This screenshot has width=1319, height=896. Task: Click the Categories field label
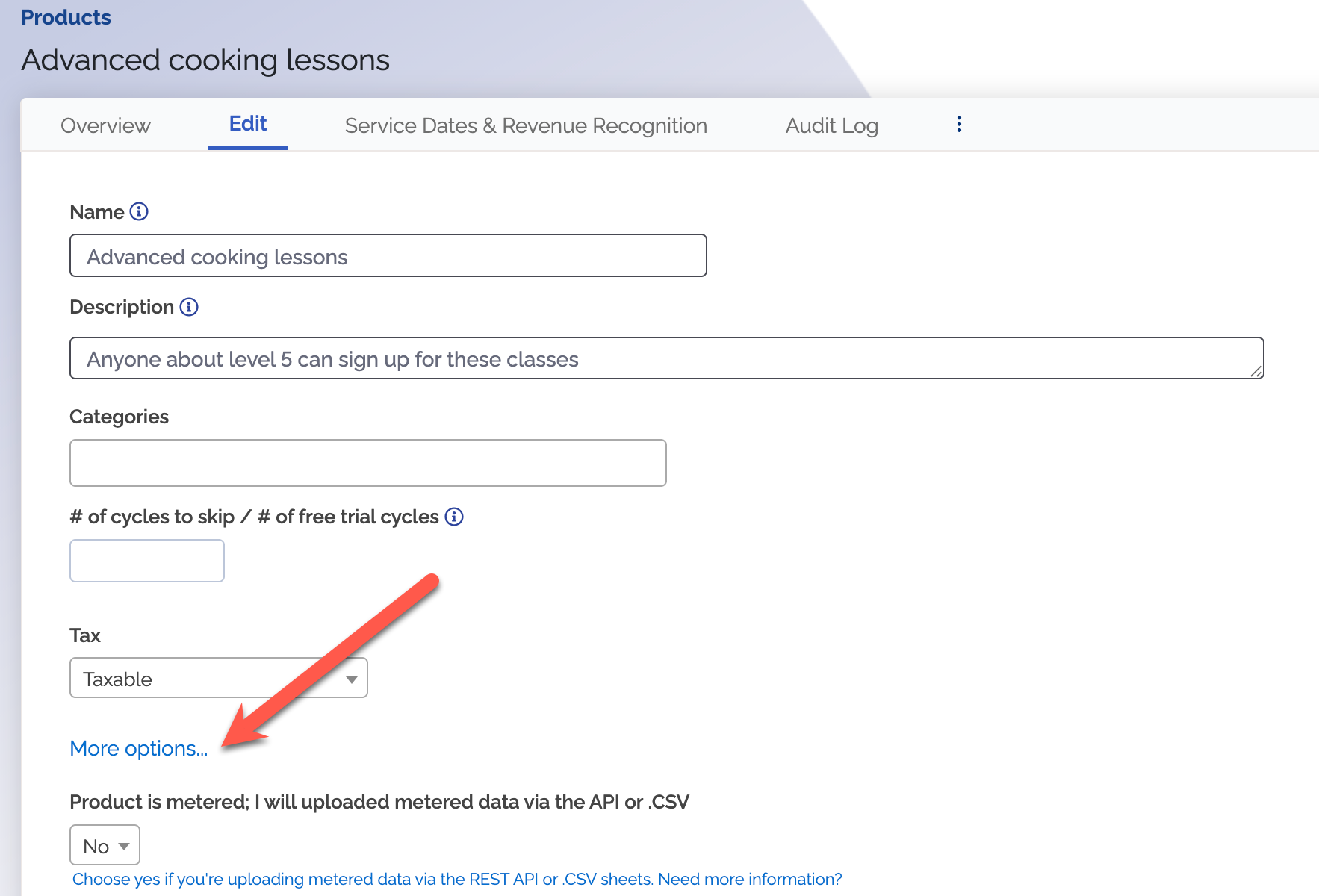(119, 417)
